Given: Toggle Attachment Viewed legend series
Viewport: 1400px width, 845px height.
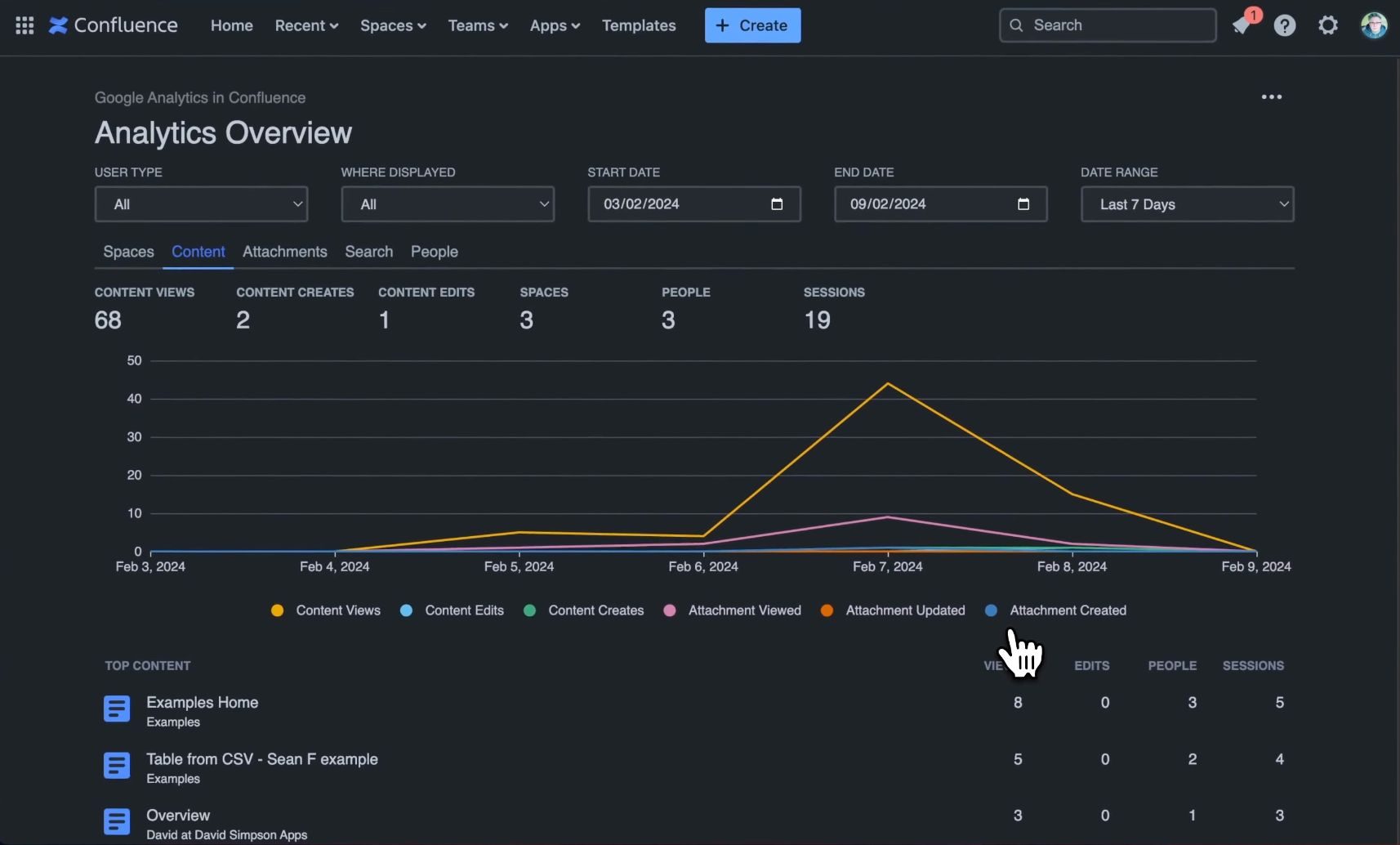Looking at the screenshot, I should [x=732, y=610].
